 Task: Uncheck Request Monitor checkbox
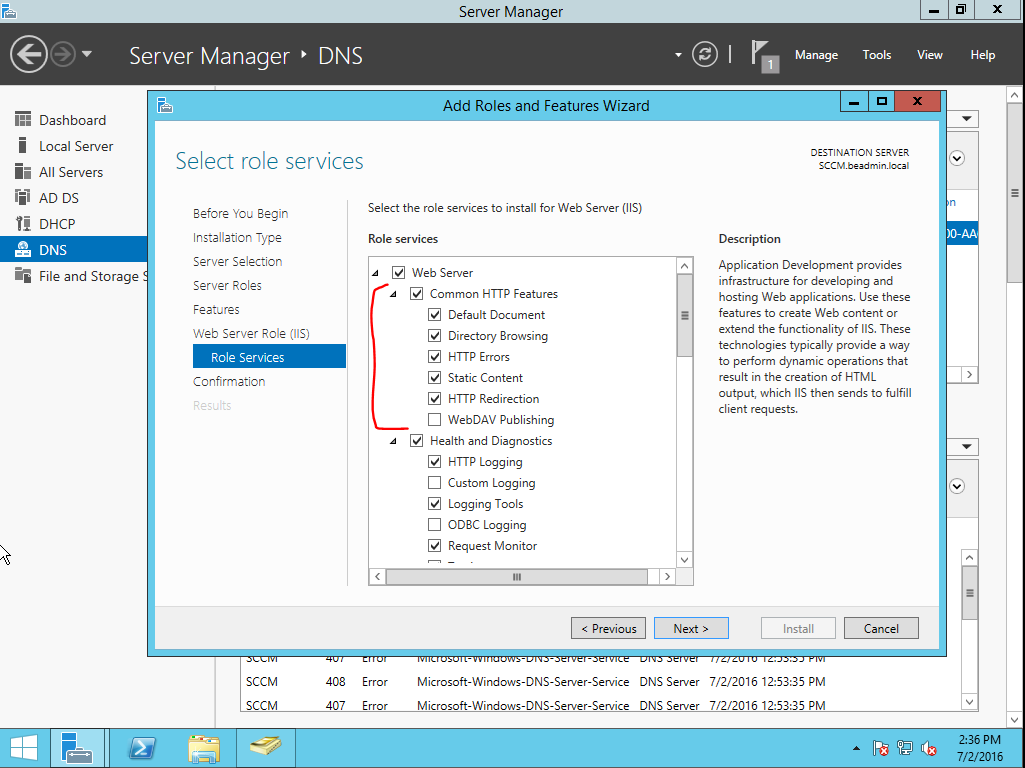434,545
